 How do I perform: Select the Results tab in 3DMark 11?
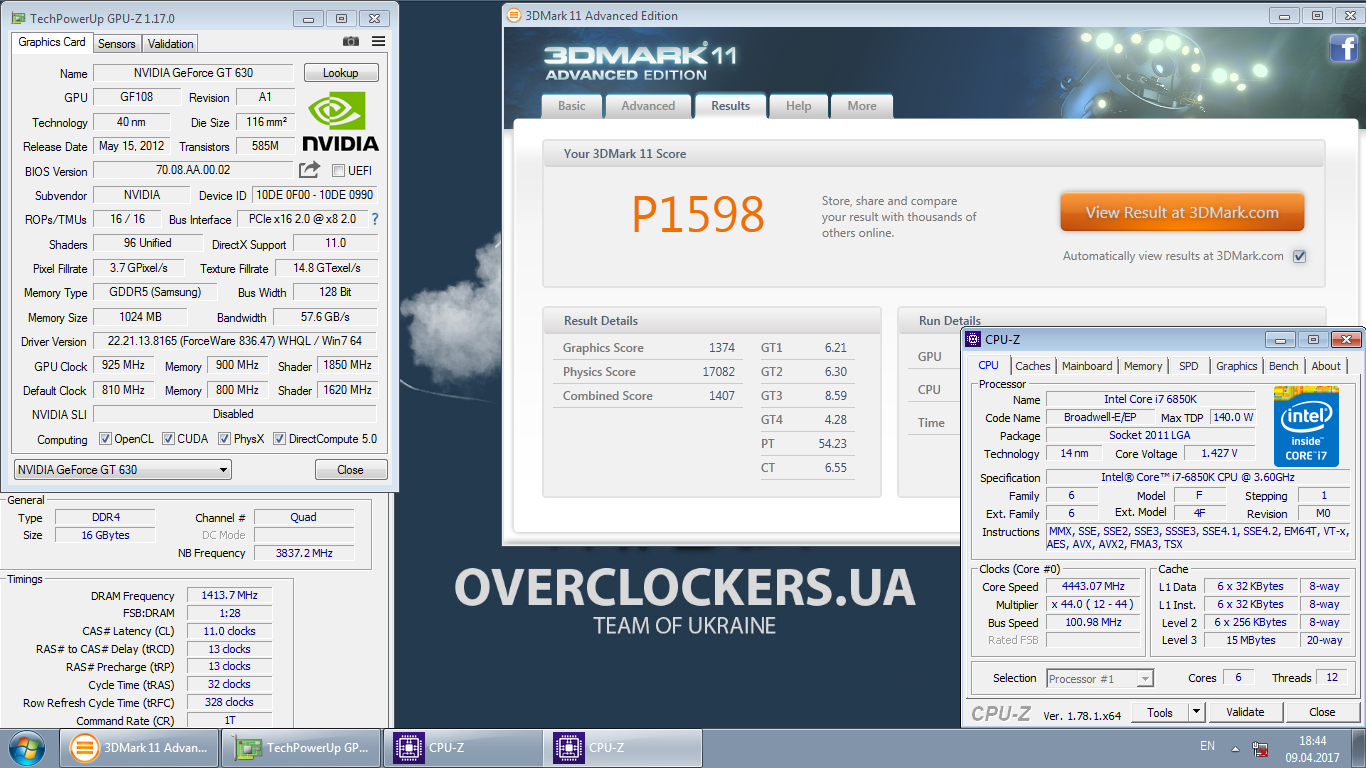[x=730, y=105]
